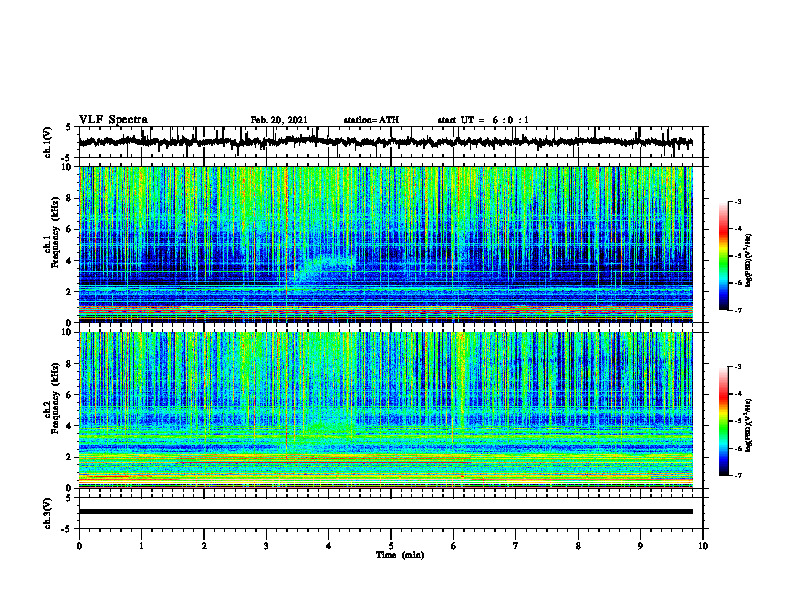Viewport: 792px width, 612px height.
Task: Click the '8' kHz tick of the ch.2 spectrogram
Action: (x=70, y=364)
